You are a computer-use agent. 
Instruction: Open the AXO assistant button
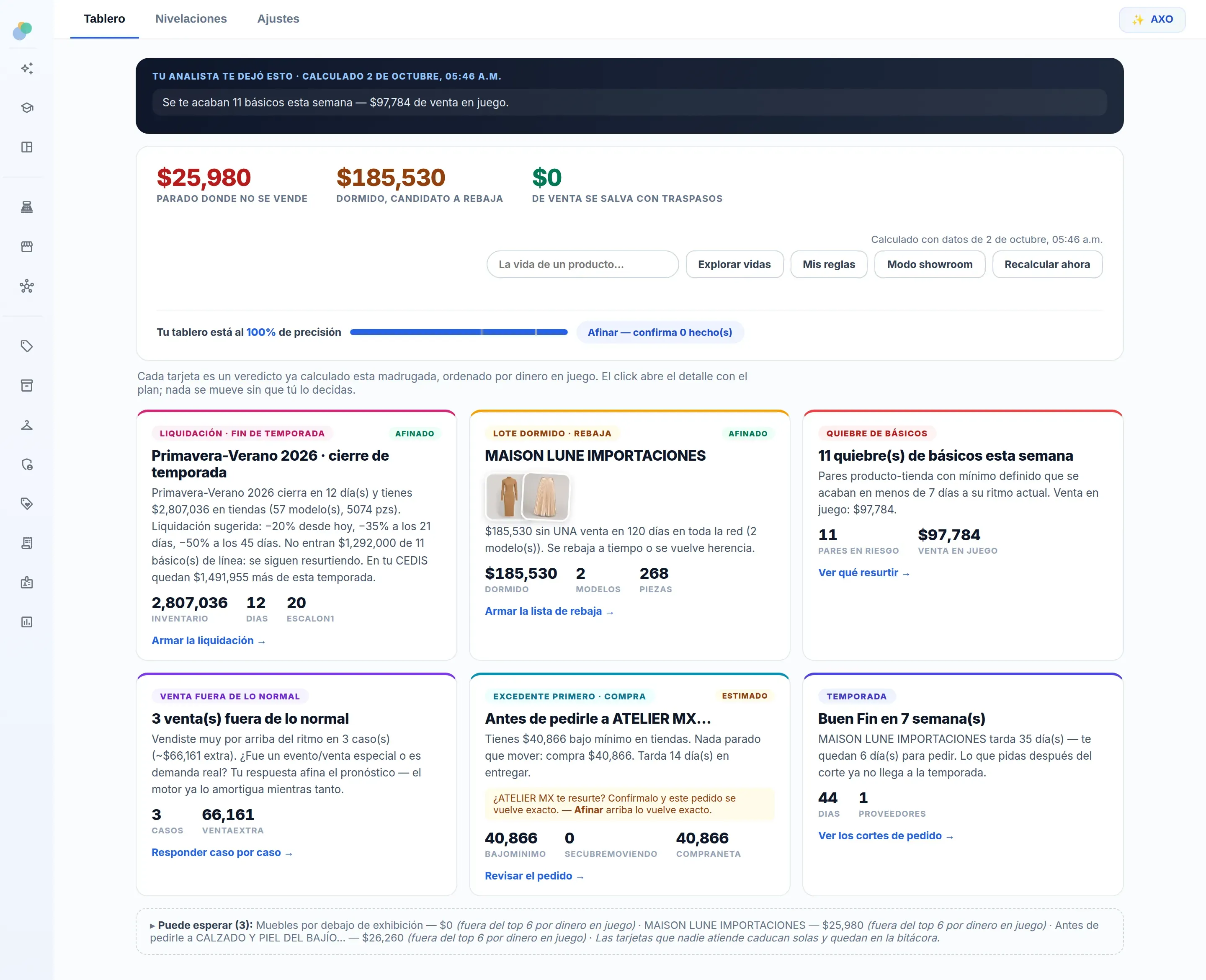click(x=1152, y=19)
